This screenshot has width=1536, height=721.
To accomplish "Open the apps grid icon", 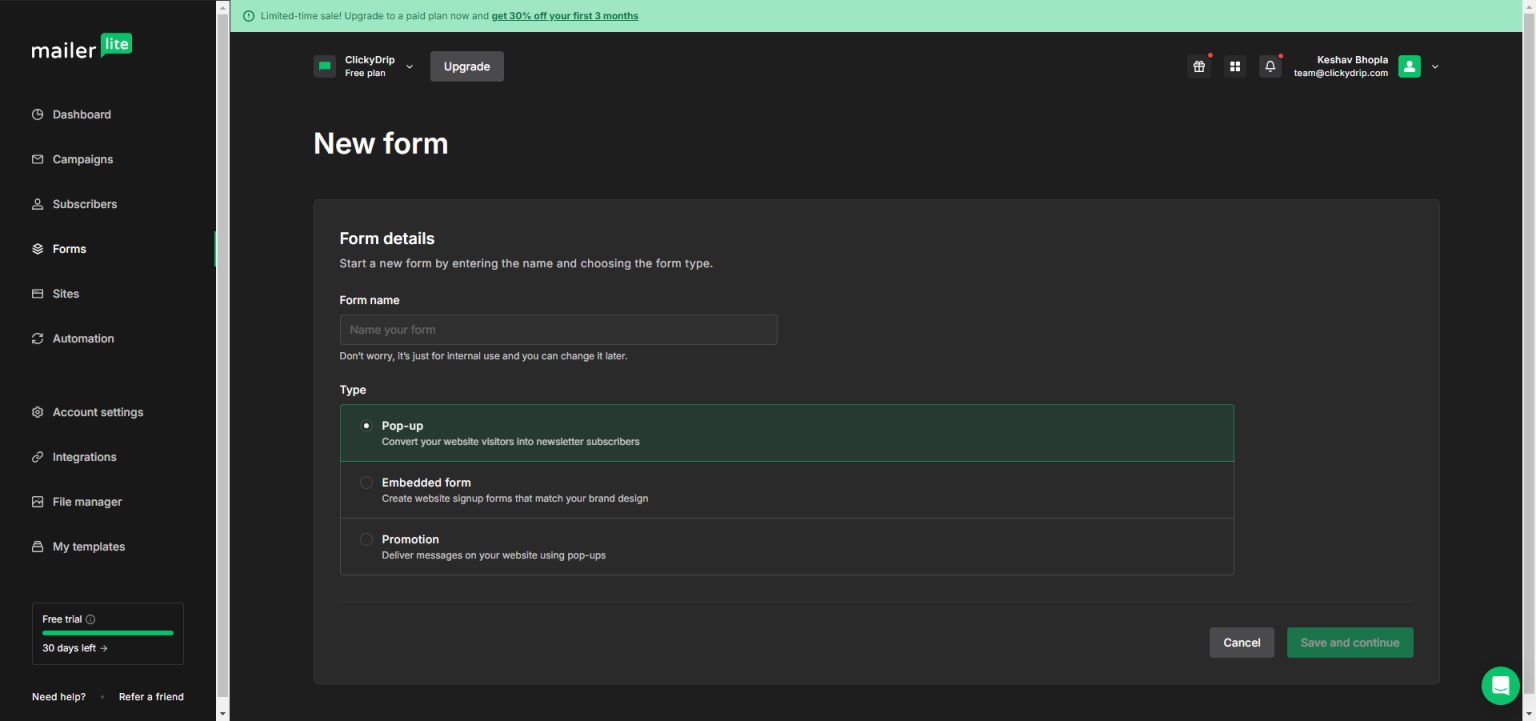I will click(1235, 67).
